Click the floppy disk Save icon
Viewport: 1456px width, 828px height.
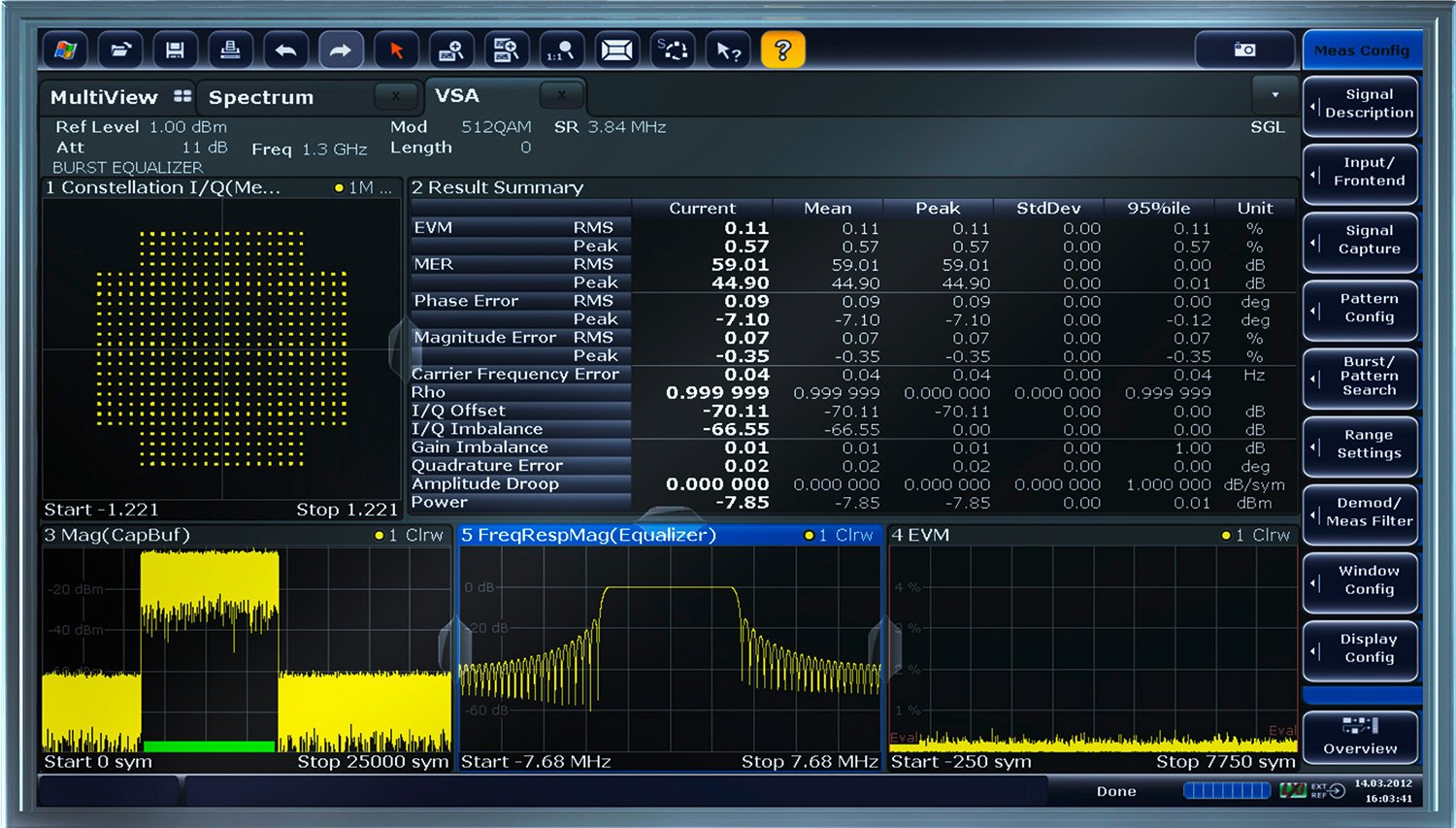click(x=175, y=50)
